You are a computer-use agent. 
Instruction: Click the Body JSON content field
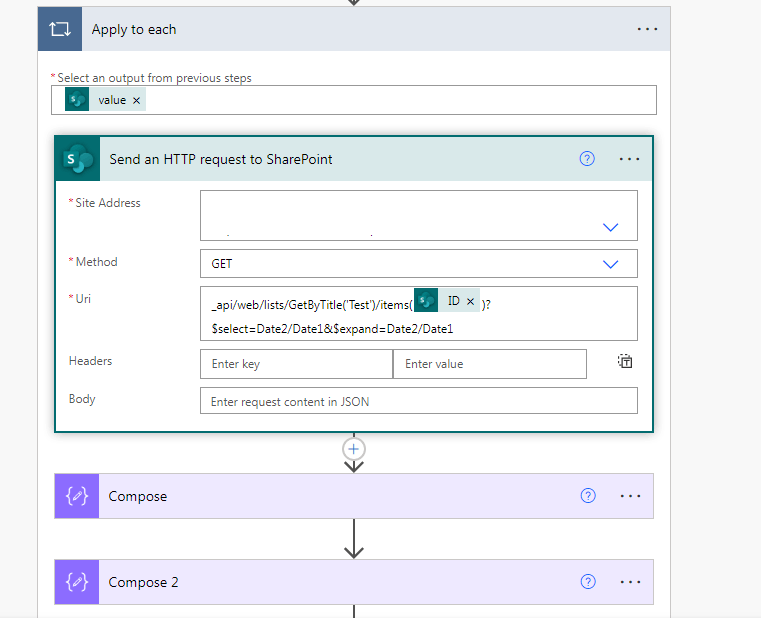click(419, 401)
